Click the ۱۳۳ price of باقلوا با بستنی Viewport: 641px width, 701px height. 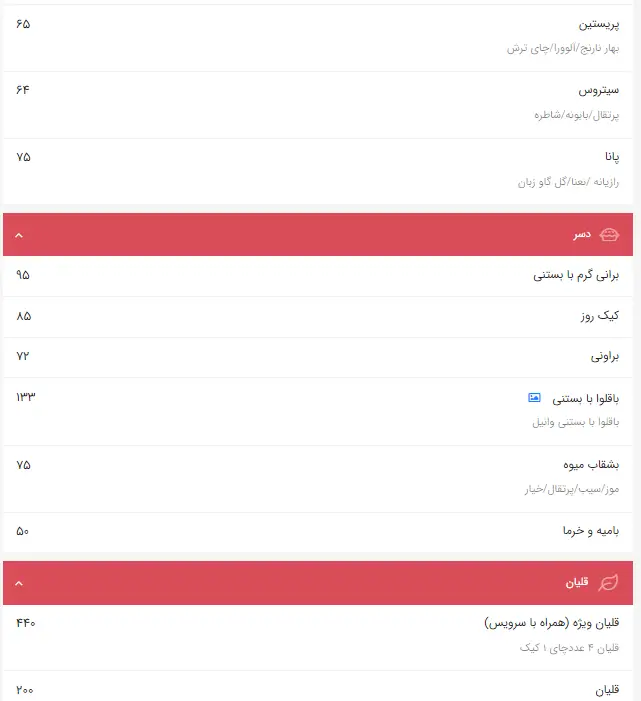[26, 398]
